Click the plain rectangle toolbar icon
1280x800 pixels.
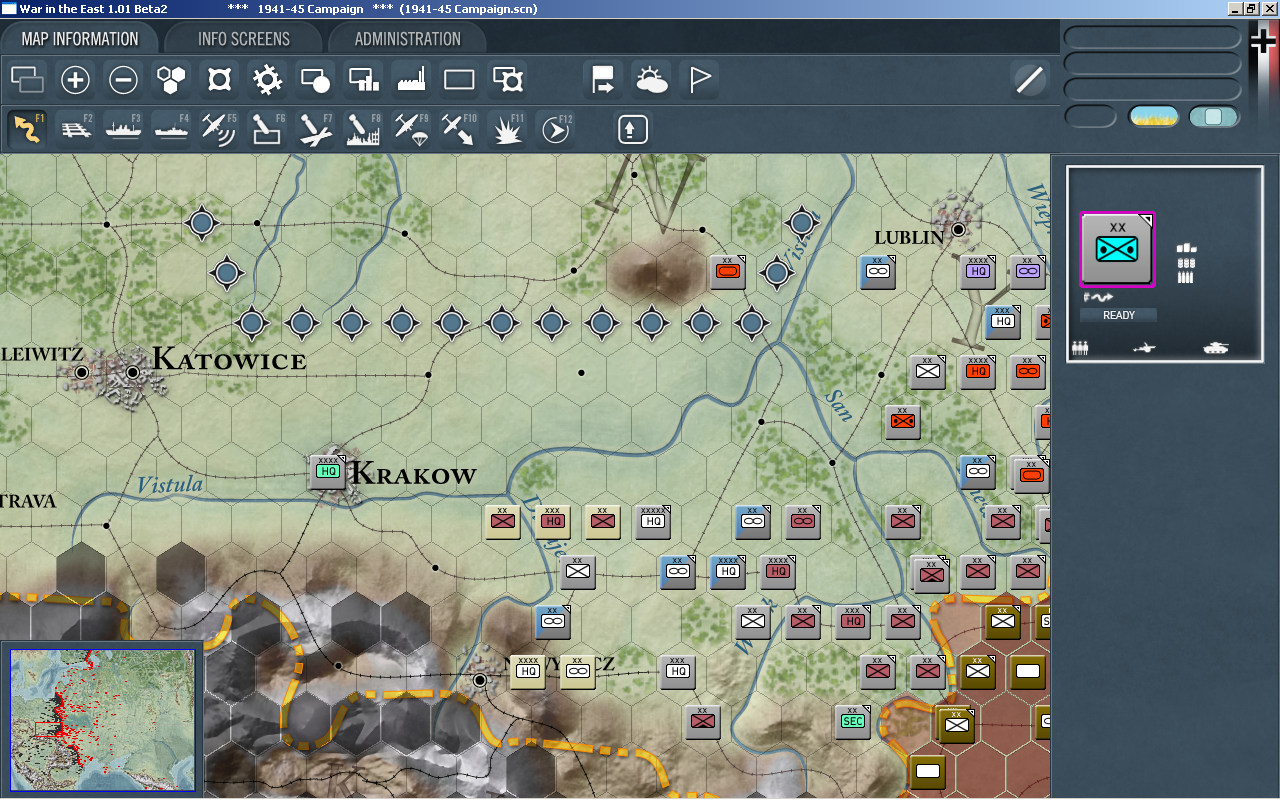460,79
